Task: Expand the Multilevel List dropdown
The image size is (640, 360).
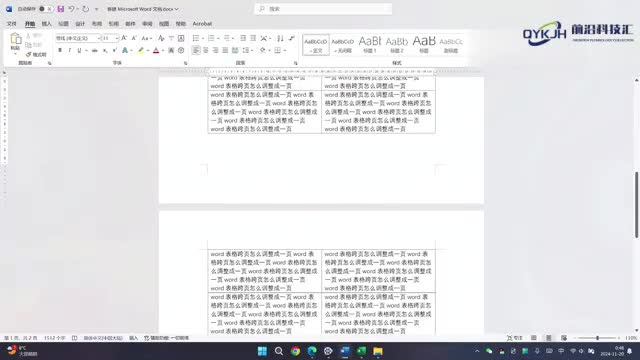Action: coord(233,38)
